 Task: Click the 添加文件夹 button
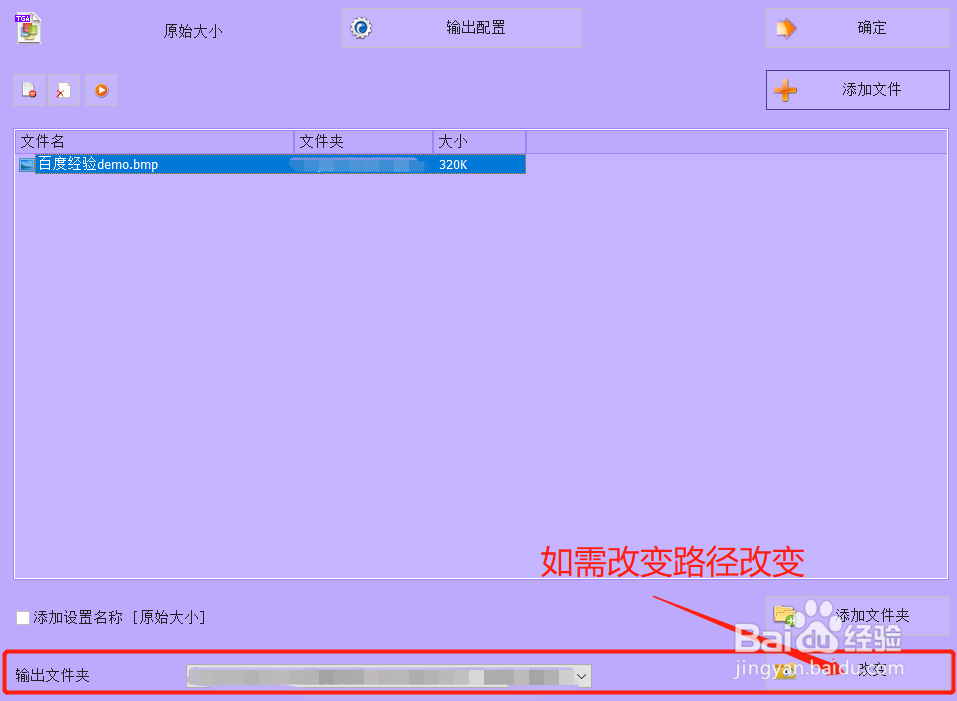877,616
